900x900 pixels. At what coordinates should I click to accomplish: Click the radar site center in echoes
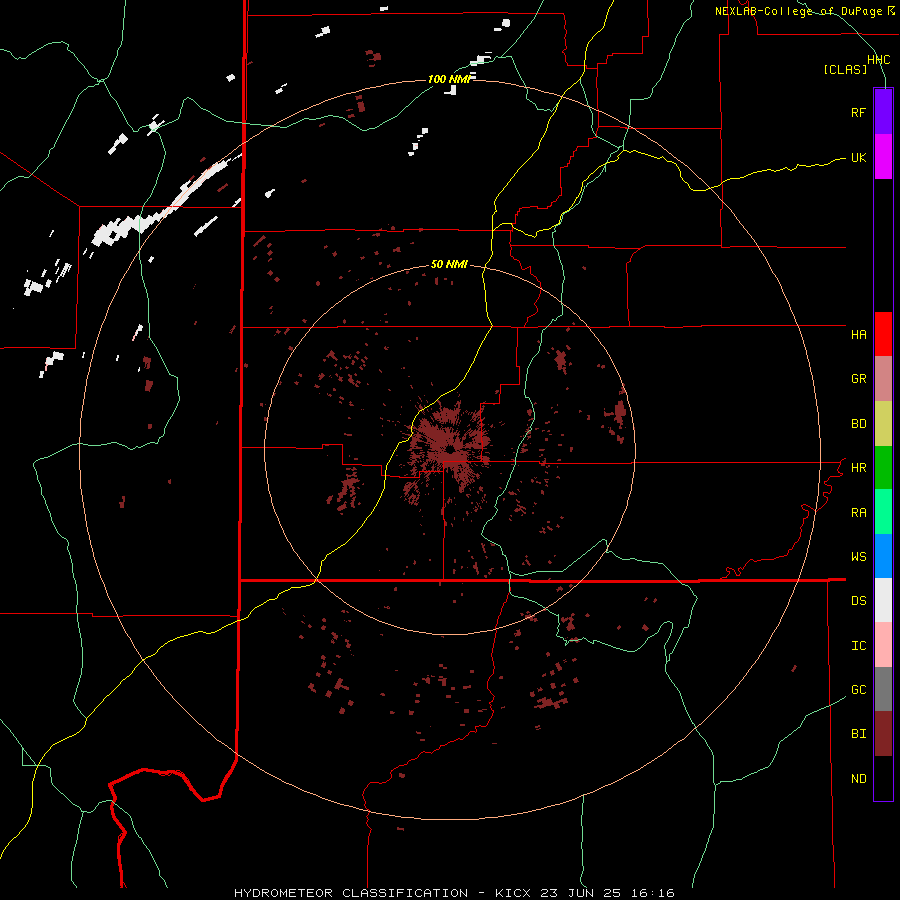coord(449,449)
